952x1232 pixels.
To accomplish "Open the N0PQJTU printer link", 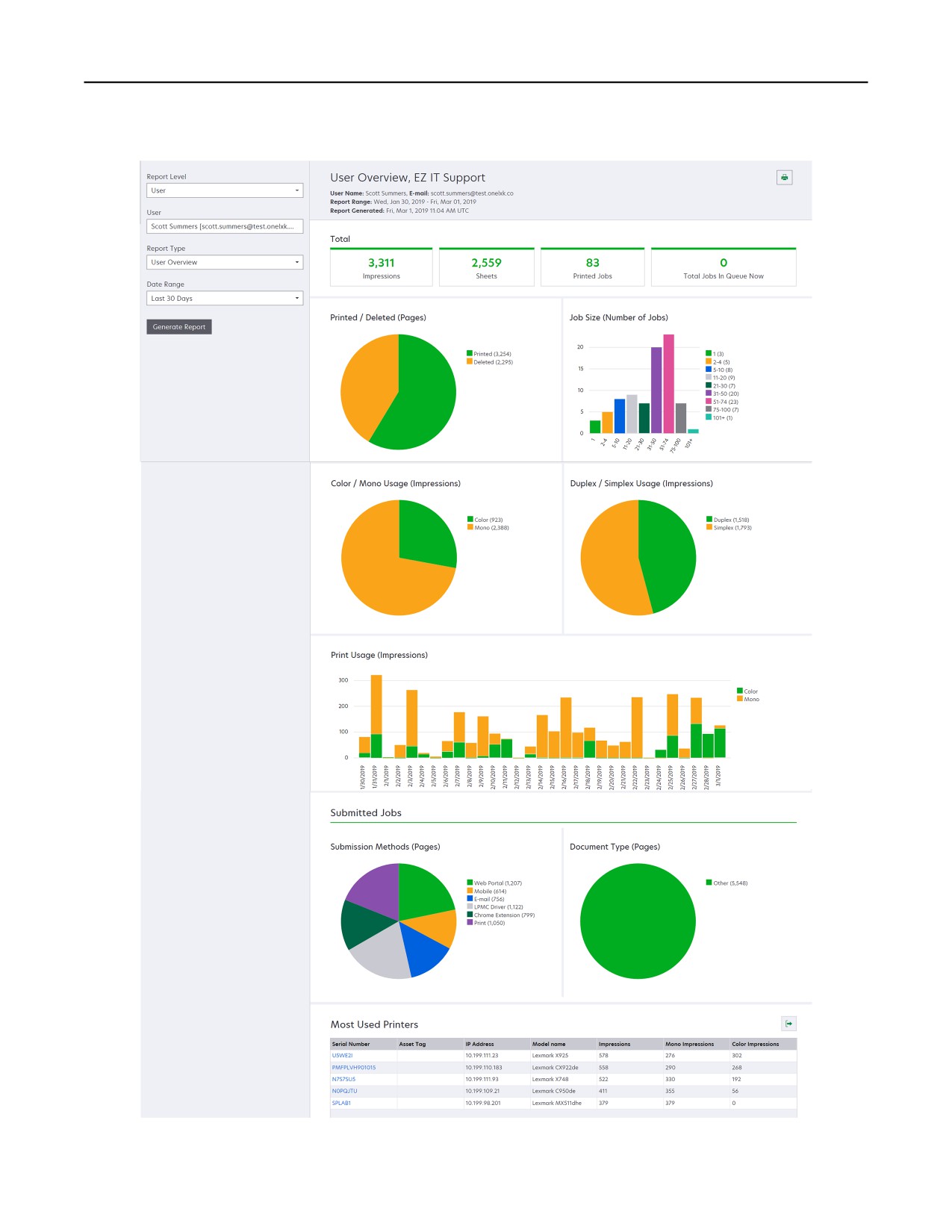I will point(345,1092).
